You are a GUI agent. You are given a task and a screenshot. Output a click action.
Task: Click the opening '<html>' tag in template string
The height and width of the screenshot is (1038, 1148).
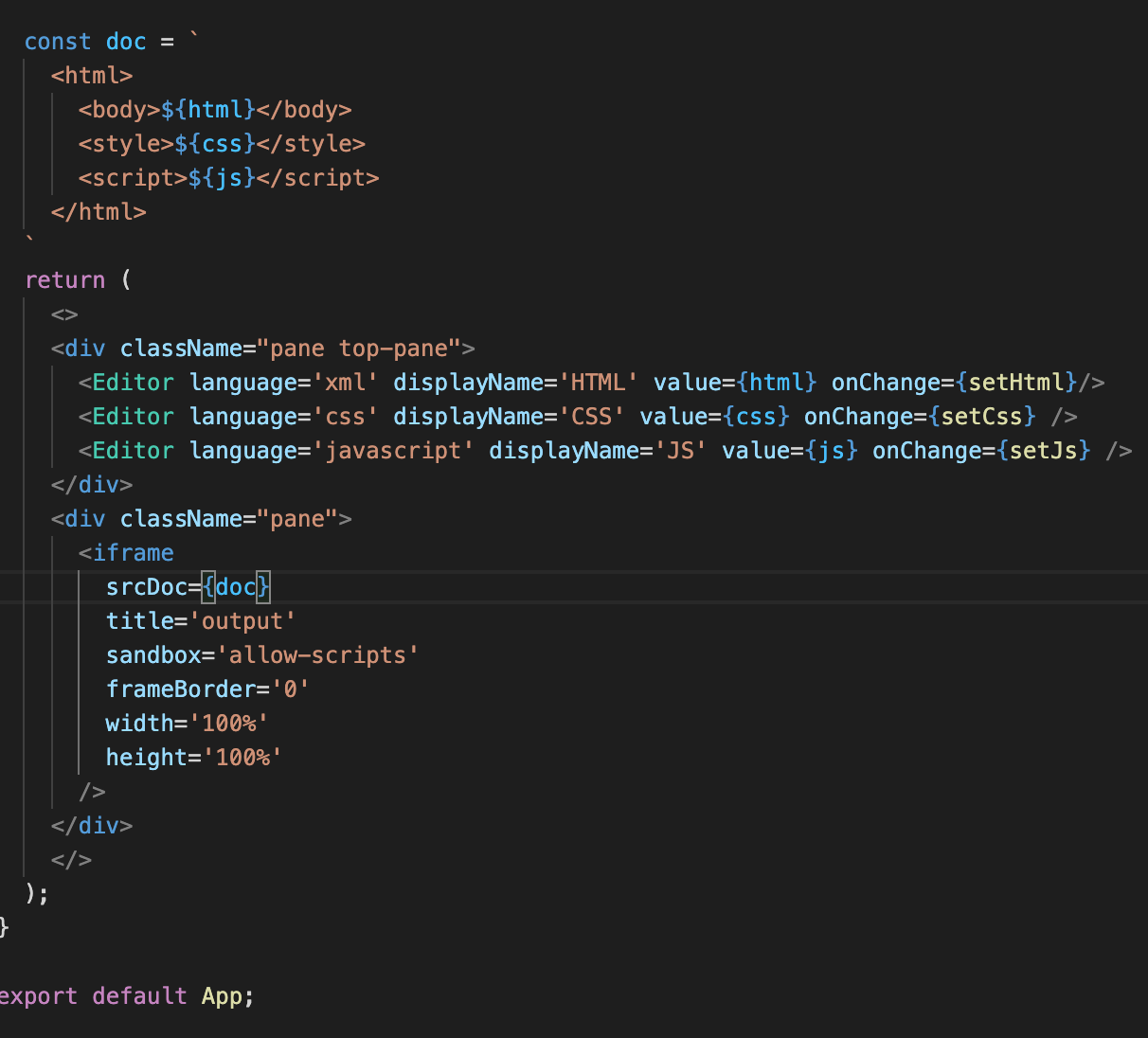click(92, 76)
